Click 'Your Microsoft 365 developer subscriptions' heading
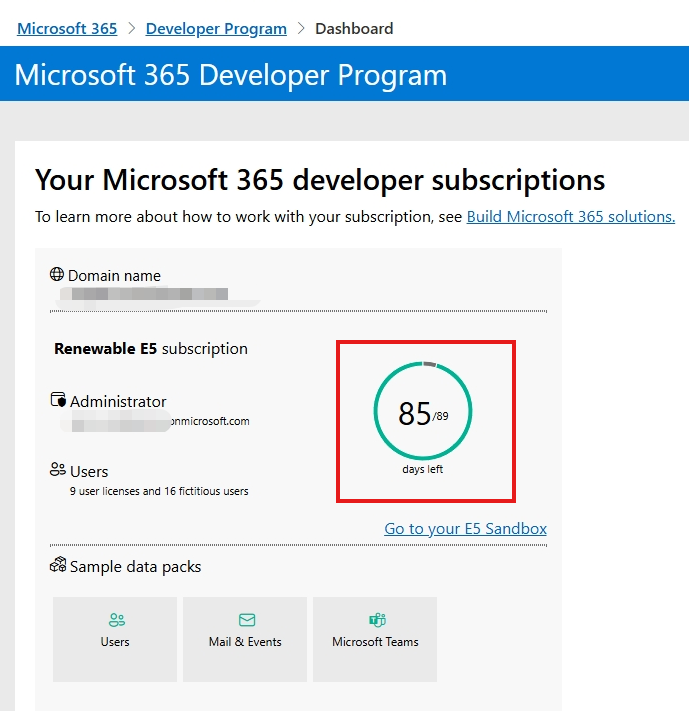Screen dimensions: 689x711 pyautogui.click(x=320, y=180)
